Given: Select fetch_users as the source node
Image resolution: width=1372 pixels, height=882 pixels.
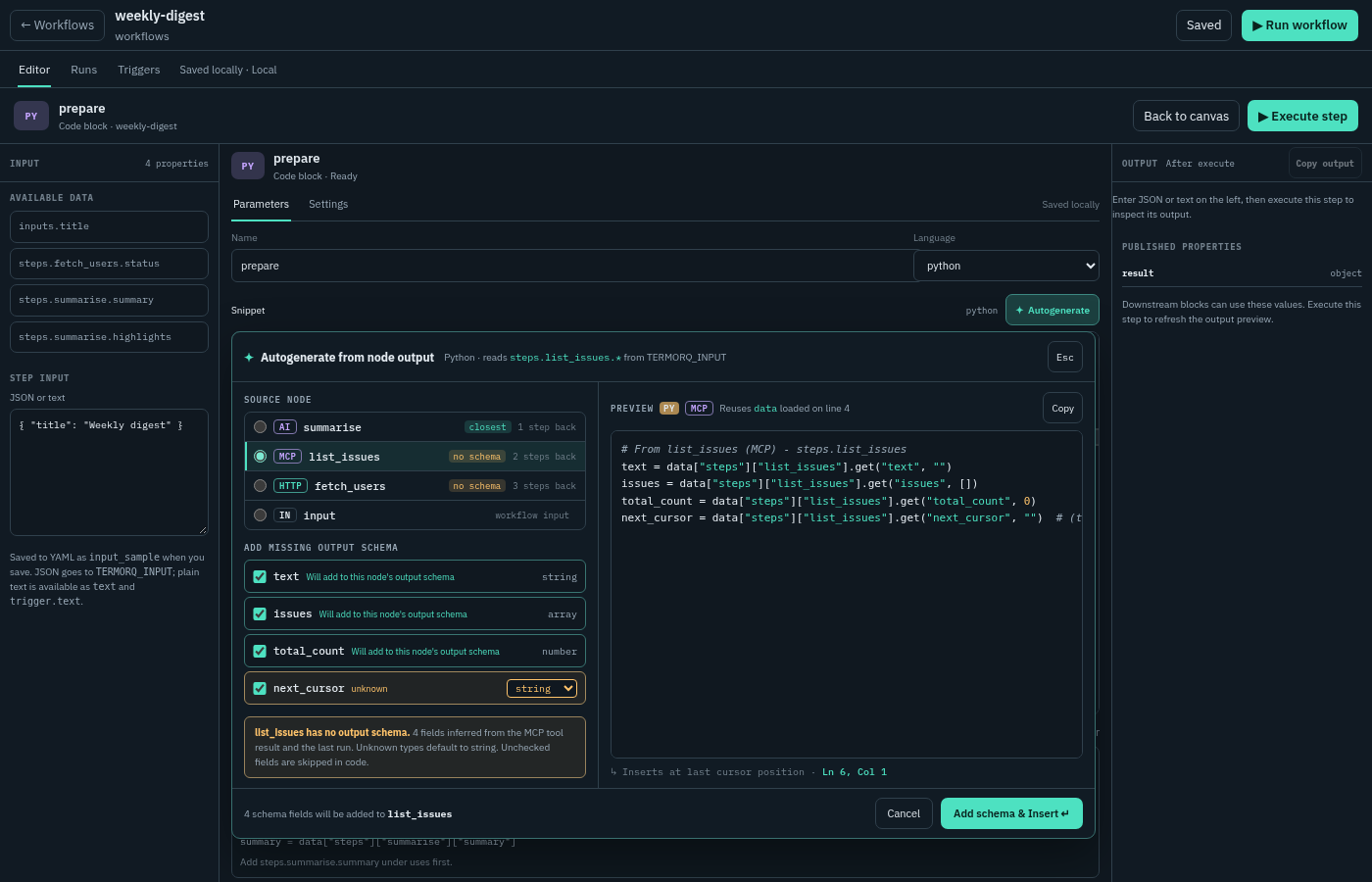Looking at the screenshot, I should [260, 486].
